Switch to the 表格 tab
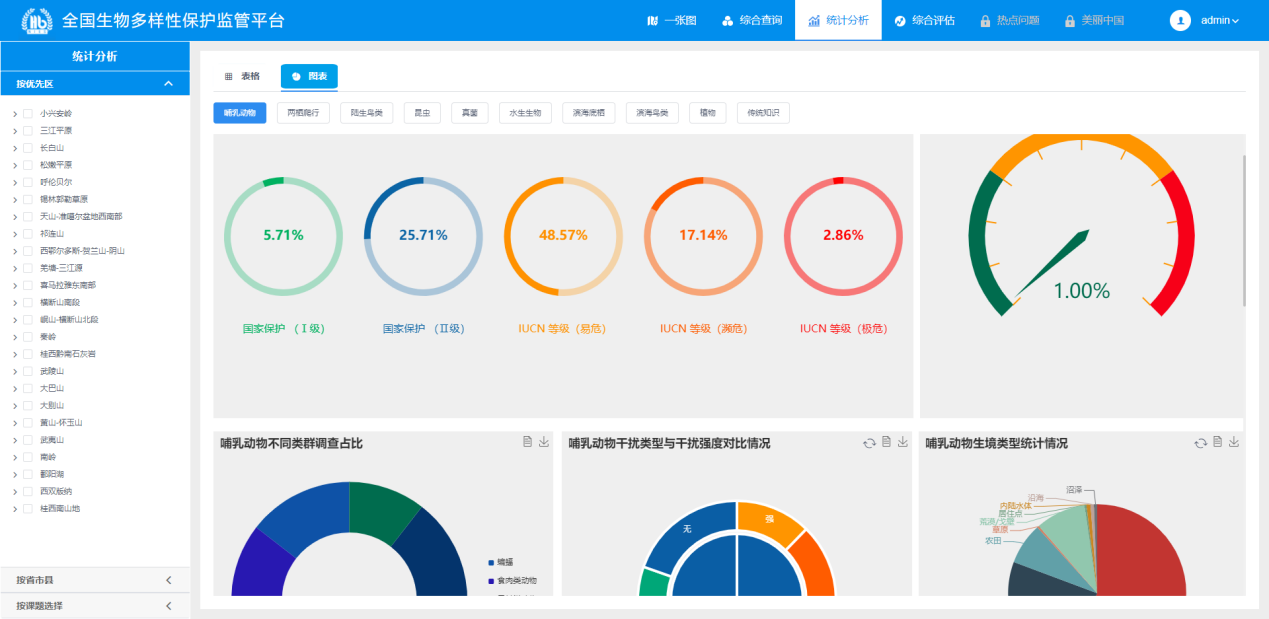 pos(242,76)
